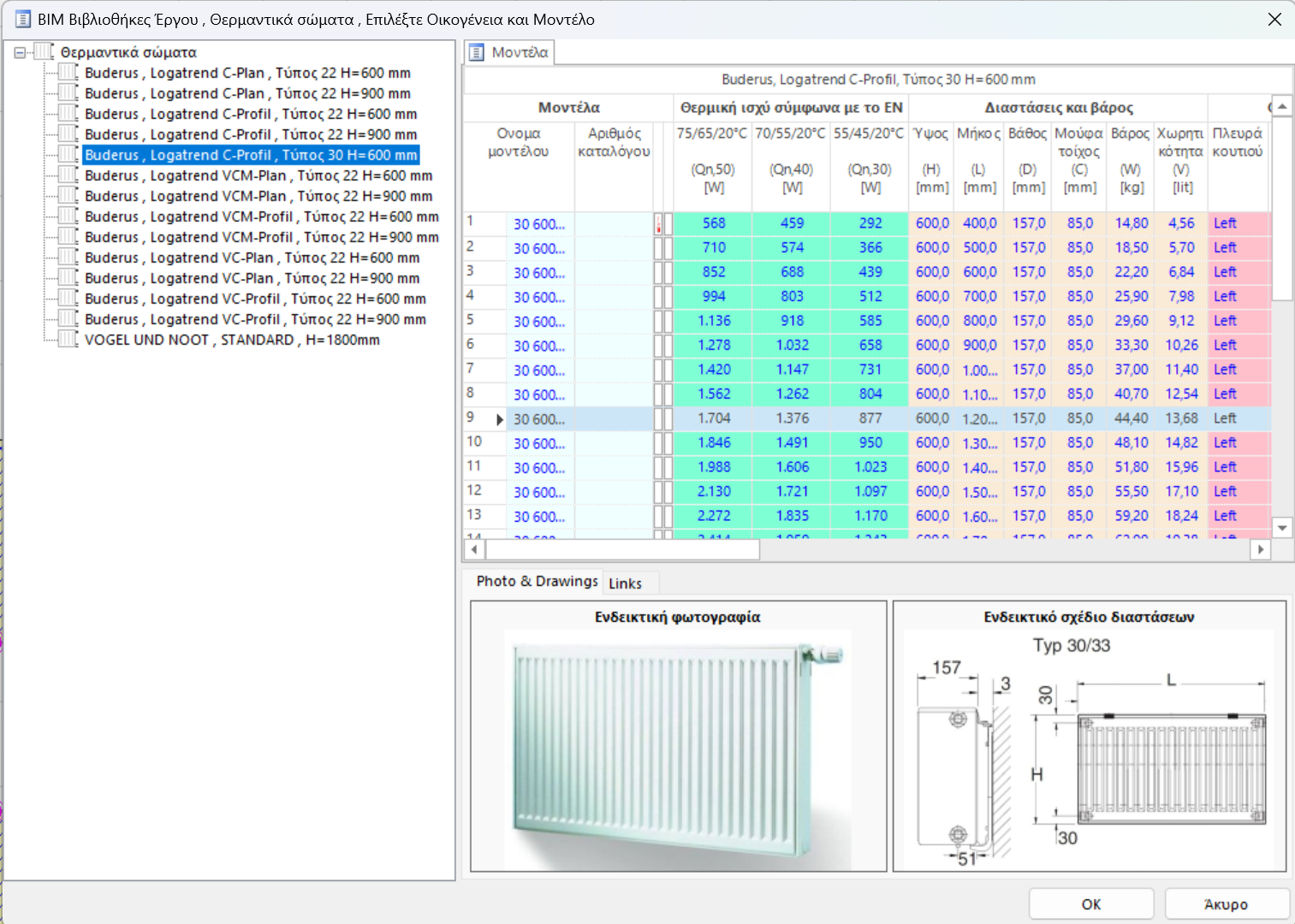Select Buderus Logatrend VCM-Plan Τύπος 22 H=900 mm
Viewport: 1295px width, 924px height.
[258, 196]
